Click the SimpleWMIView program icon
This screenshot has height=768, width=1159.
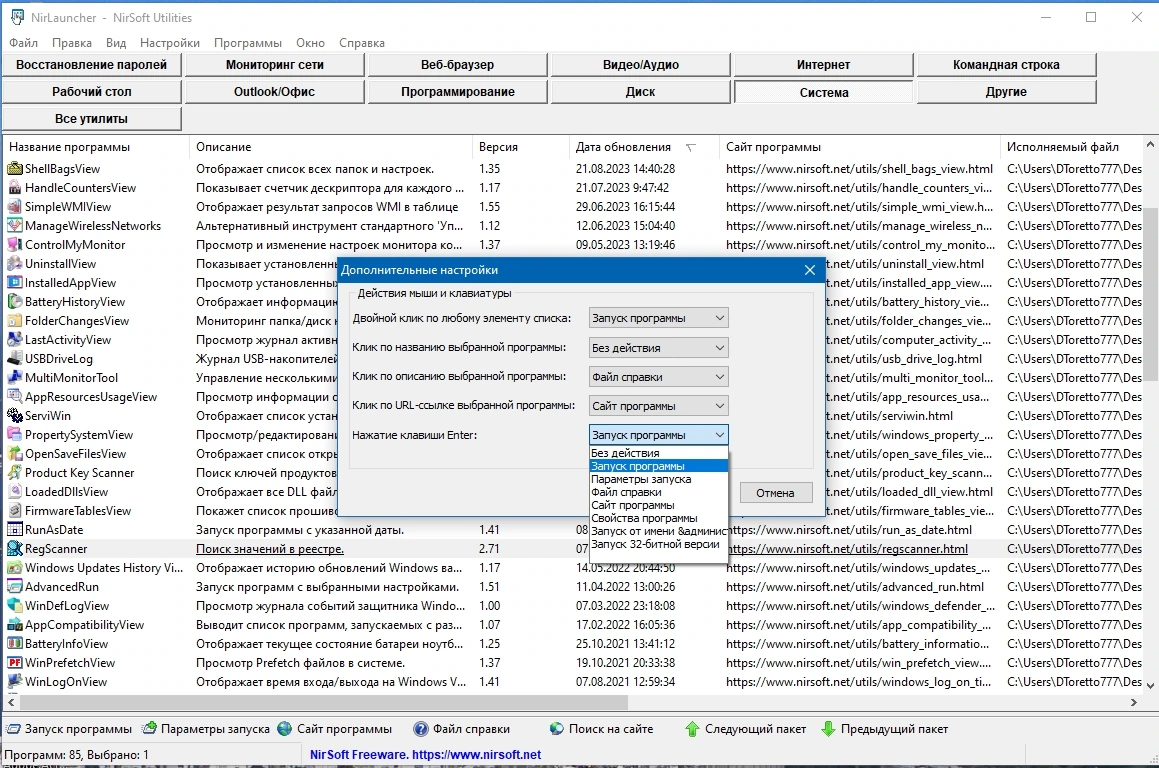coord(15,207)
